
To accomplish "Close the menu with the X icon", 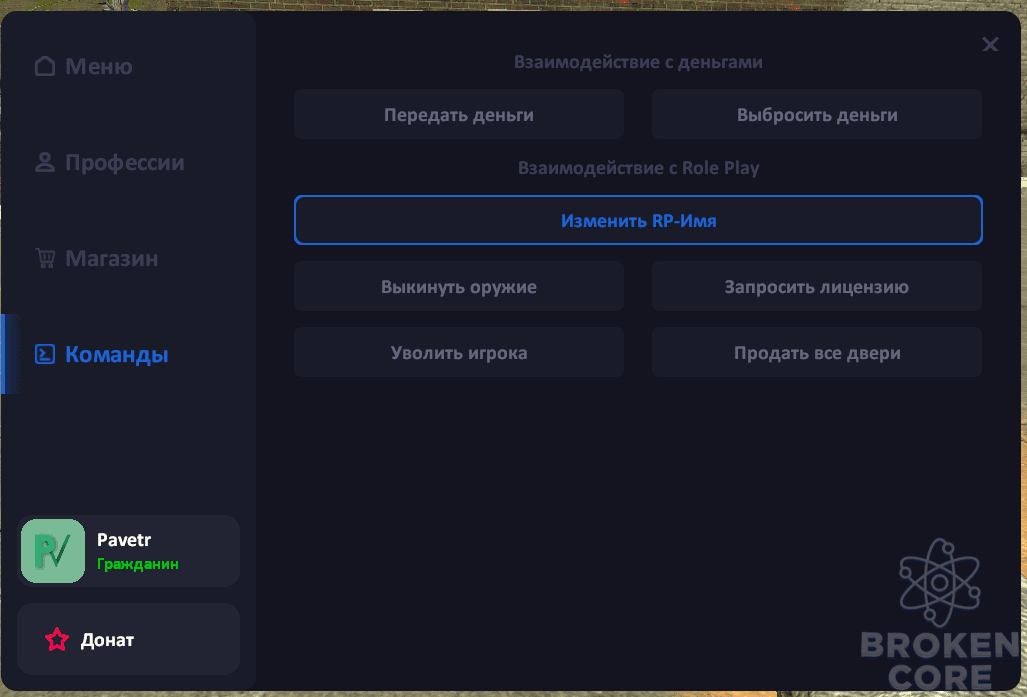I will [990, 44].
